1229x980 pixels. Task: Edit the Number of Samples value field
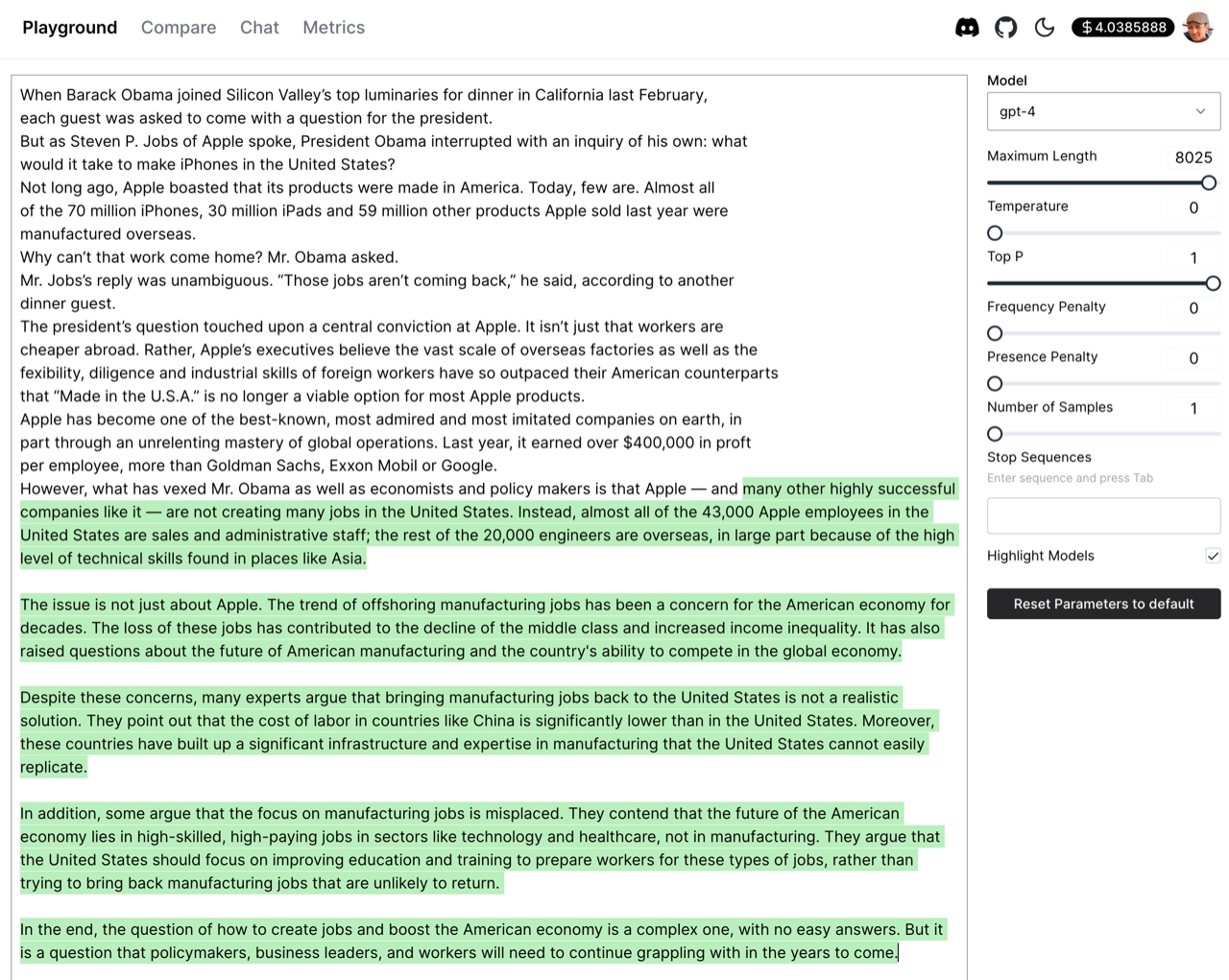(1193, 408)
